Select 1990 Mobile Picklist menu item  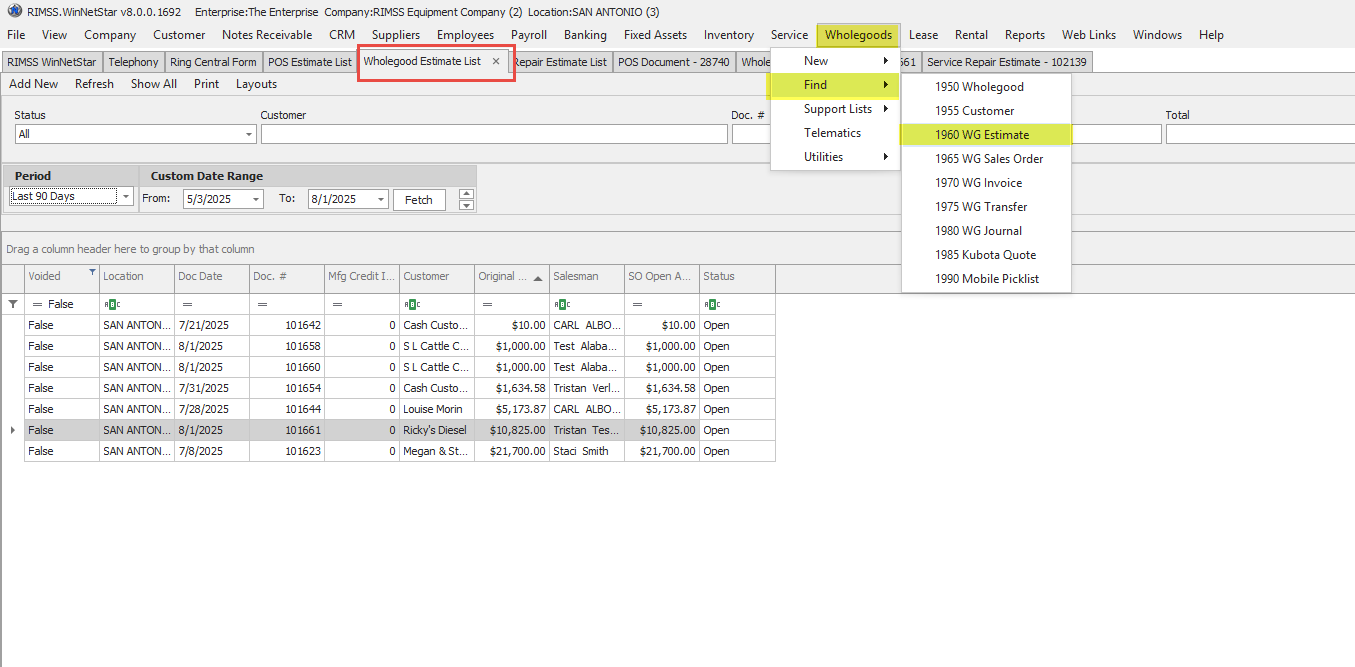(x=986, y=279)
